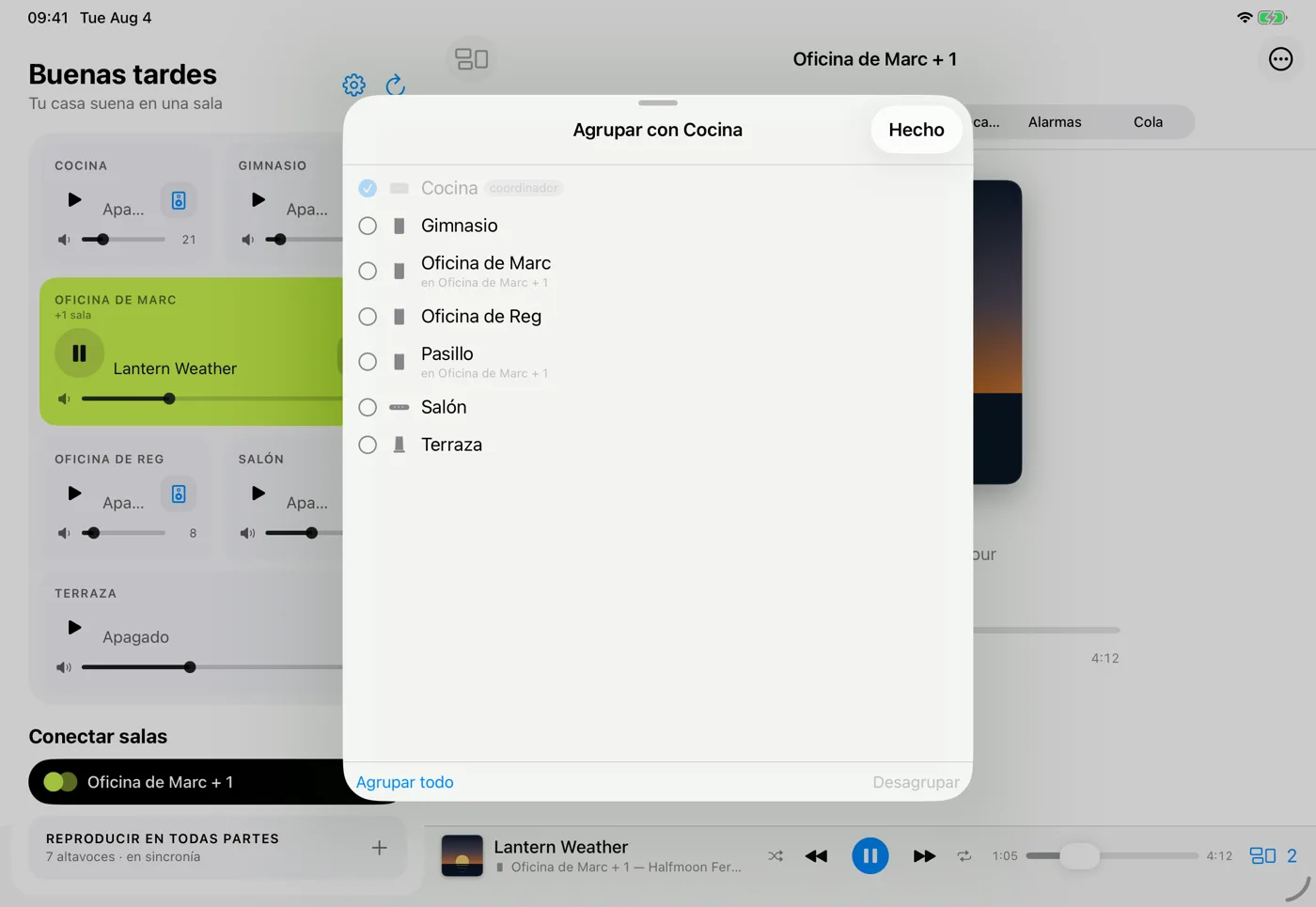Toggle repeat in the player bar
The width and height of the screenshot is (1316, 907).
tap(964, 856)
